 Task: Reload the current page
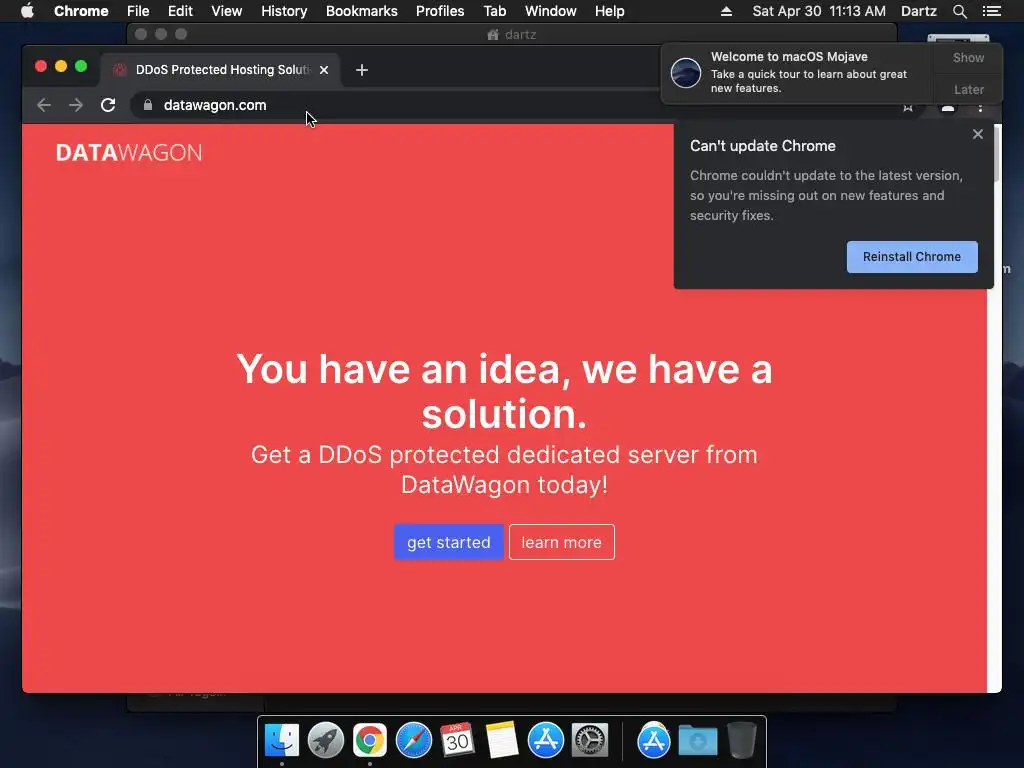coord(108,105)
